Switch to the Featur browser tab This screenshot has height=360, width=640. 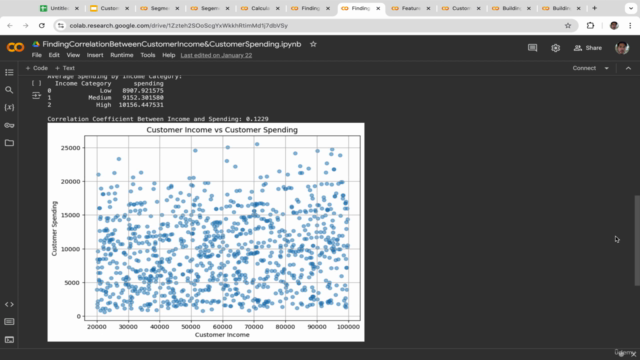[411, 8]
